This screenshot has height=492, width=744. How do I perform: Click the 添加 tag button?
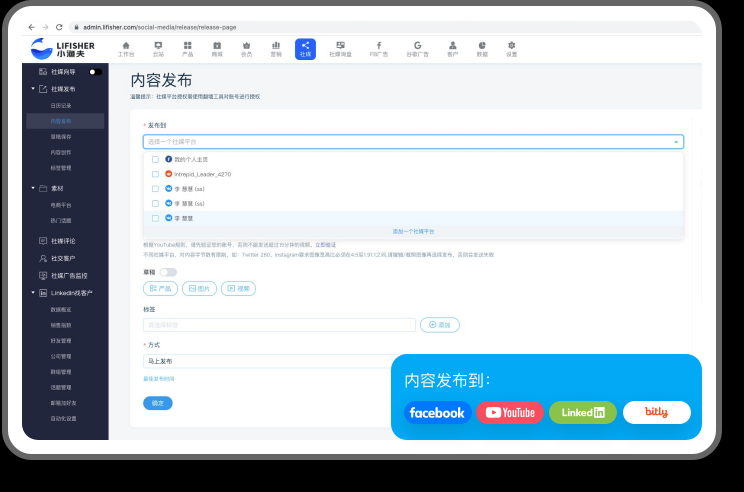[440, 325]
